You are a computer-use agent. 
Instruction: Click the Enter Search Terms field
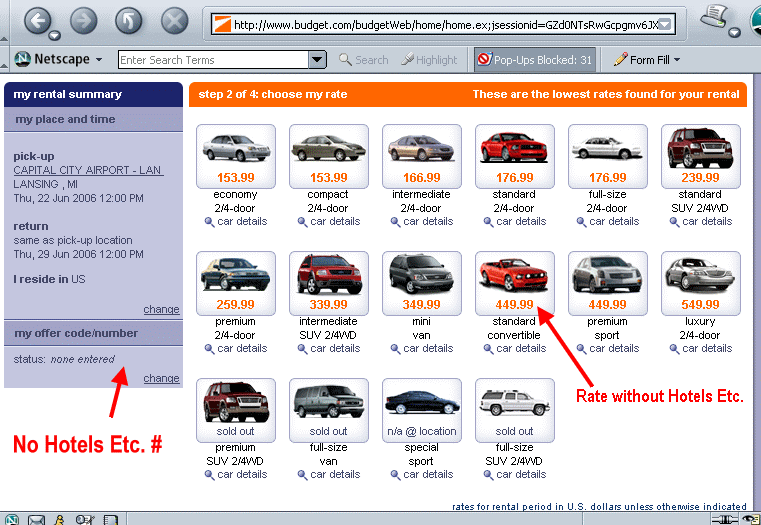coord(213,60)
